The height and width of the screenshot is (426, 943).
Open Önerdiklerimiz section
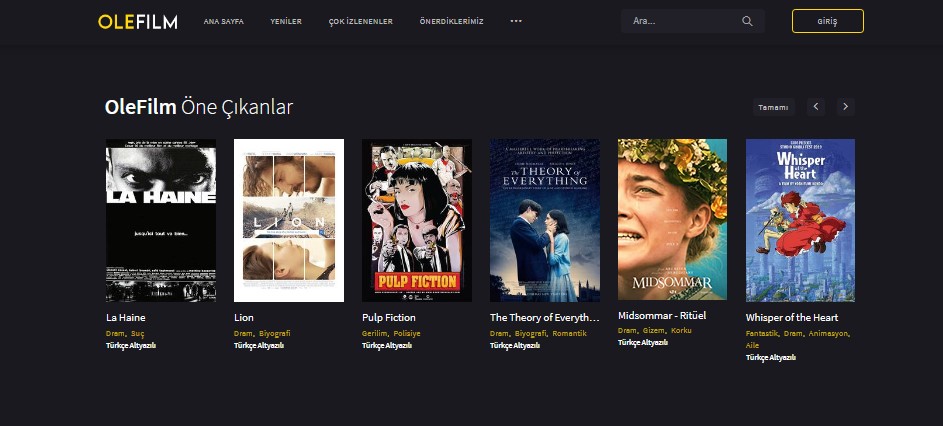point(452,21)
